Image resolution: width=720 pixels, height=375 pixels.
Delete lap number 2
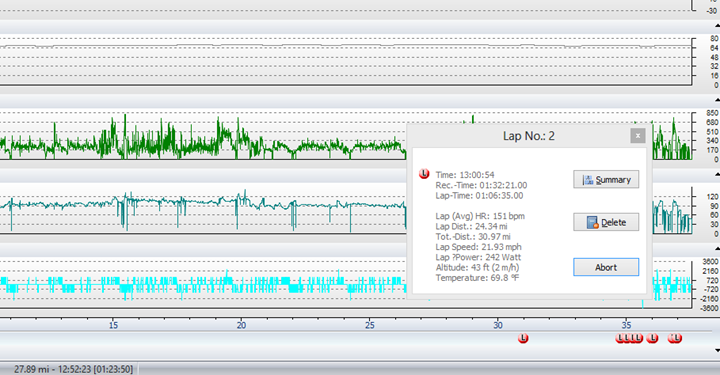click(606, 222)
